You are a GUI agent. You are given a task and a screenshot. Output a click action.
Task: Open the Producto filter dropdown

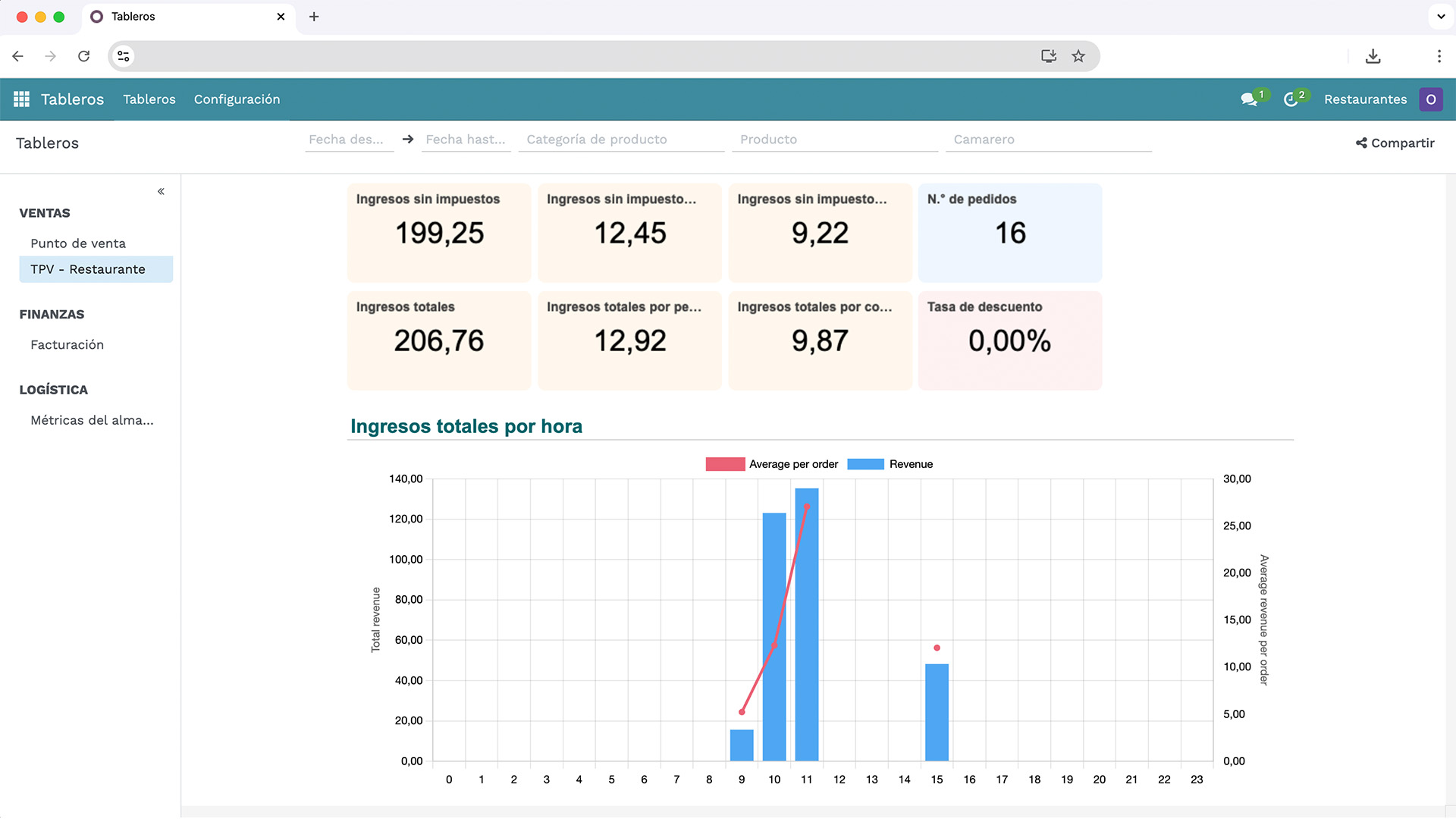(x=834, y=140)
